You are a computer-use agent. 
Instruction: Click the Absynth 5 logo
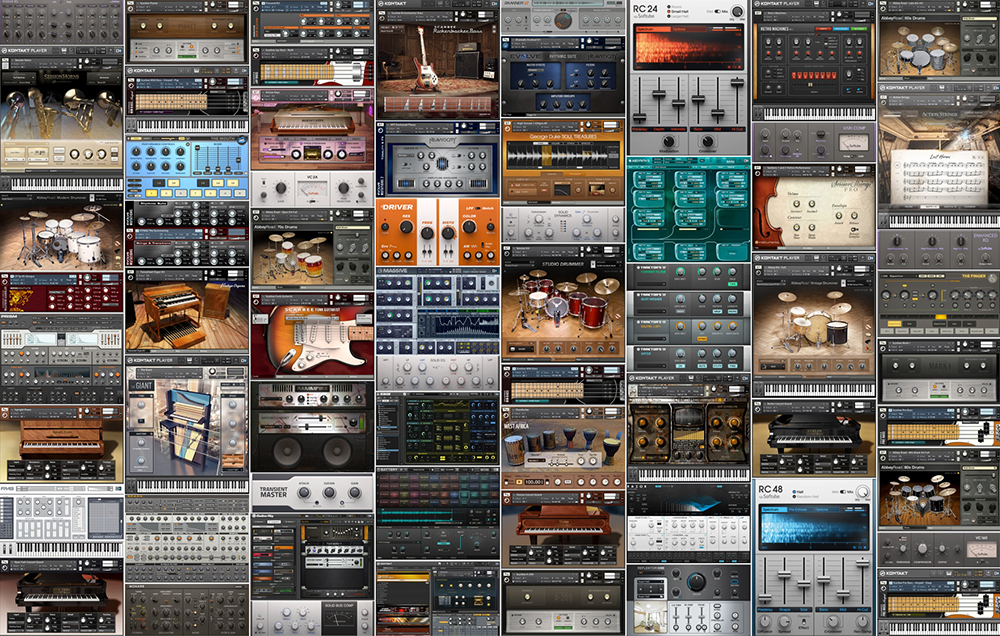tap(638, 161)
